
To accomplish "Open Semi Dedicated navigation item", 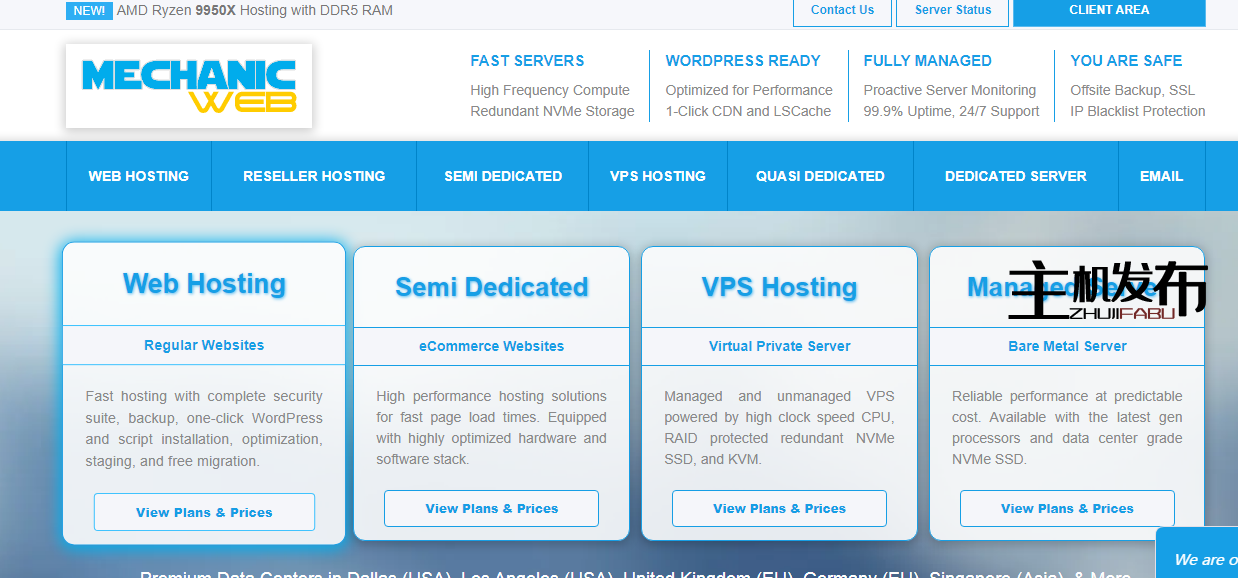I will [x=503, y=176].
